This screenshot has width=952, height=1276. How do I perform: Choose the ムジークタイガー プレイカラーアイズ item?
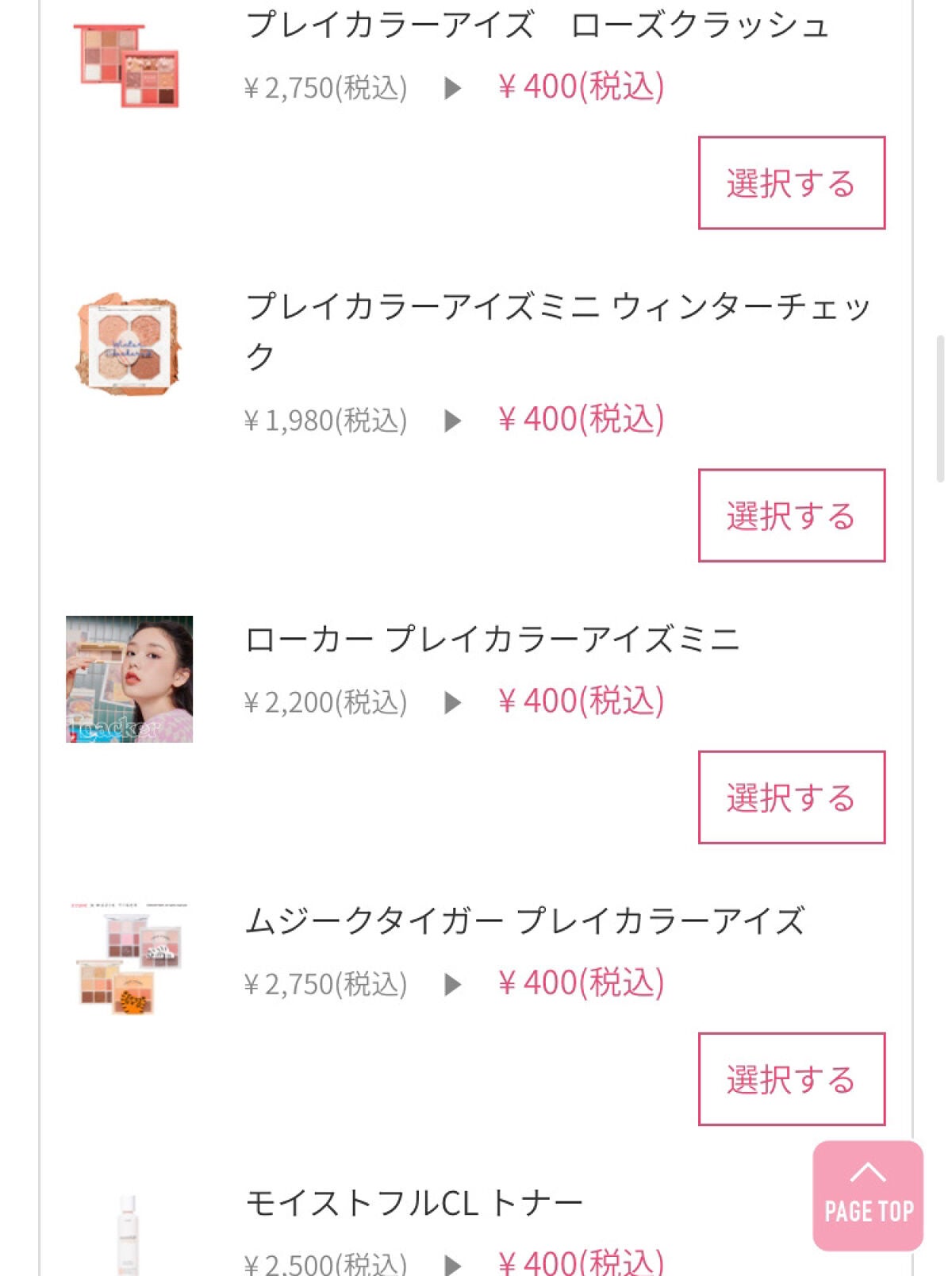click(x=791, y=1078)
